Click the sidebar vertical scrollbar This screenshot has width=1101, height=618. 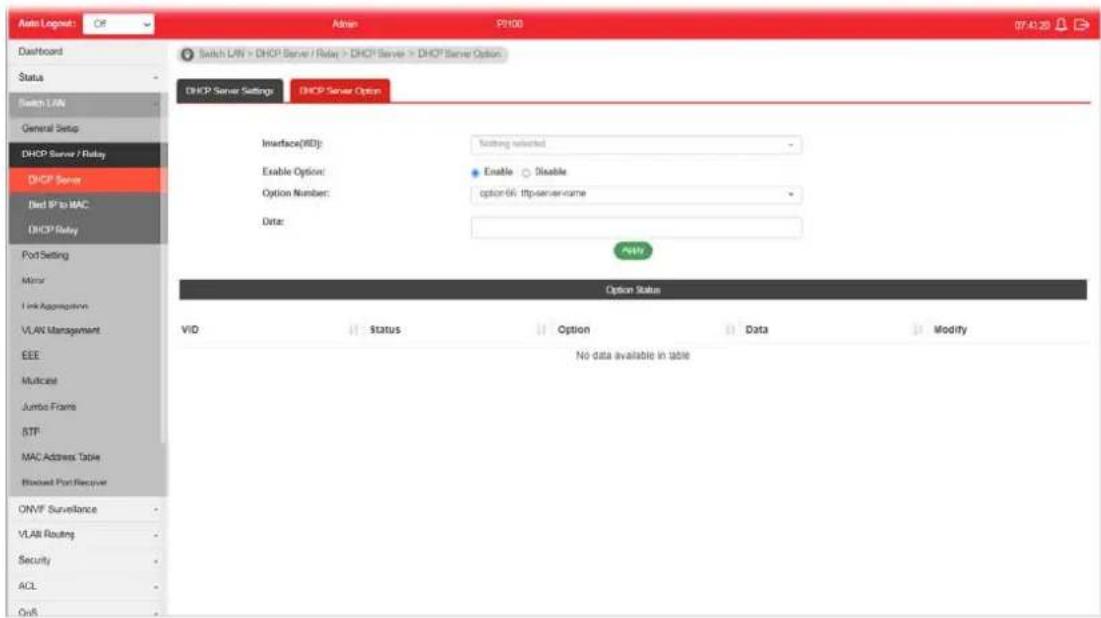pos(164,267)
